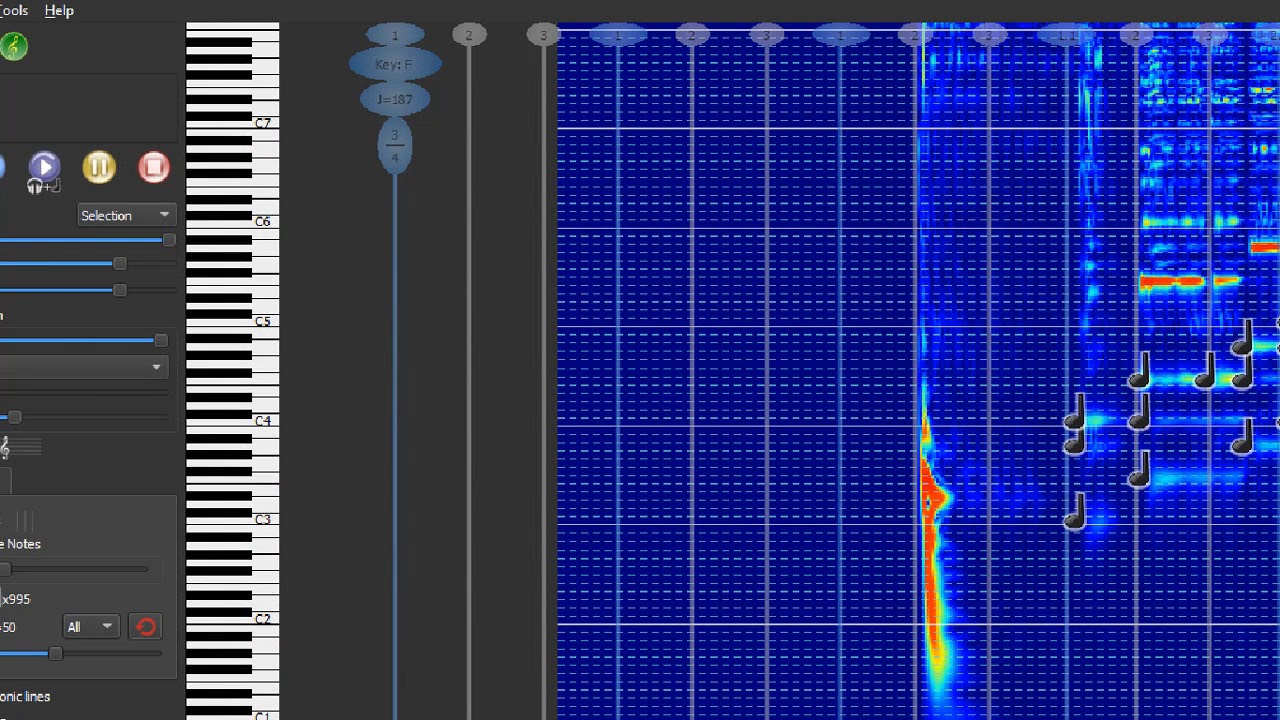This screenshot has height=720, width=1280.
Task: Select the lone F3 note between C3 and C4
Action: coord(1138,471)
